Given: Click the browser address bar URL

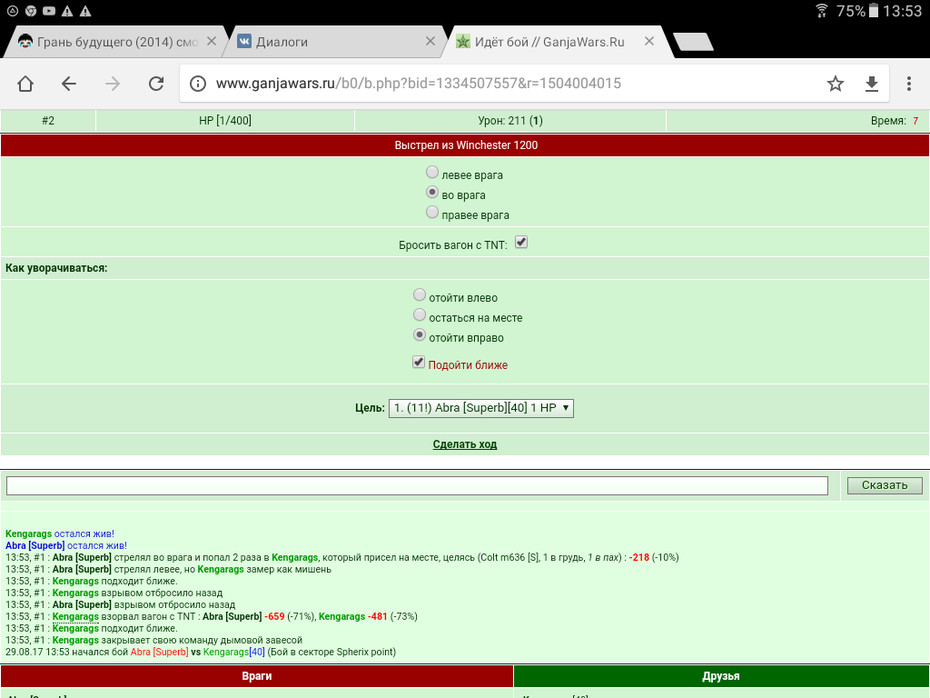Looking at the screenshot, I should pos(418,84).
